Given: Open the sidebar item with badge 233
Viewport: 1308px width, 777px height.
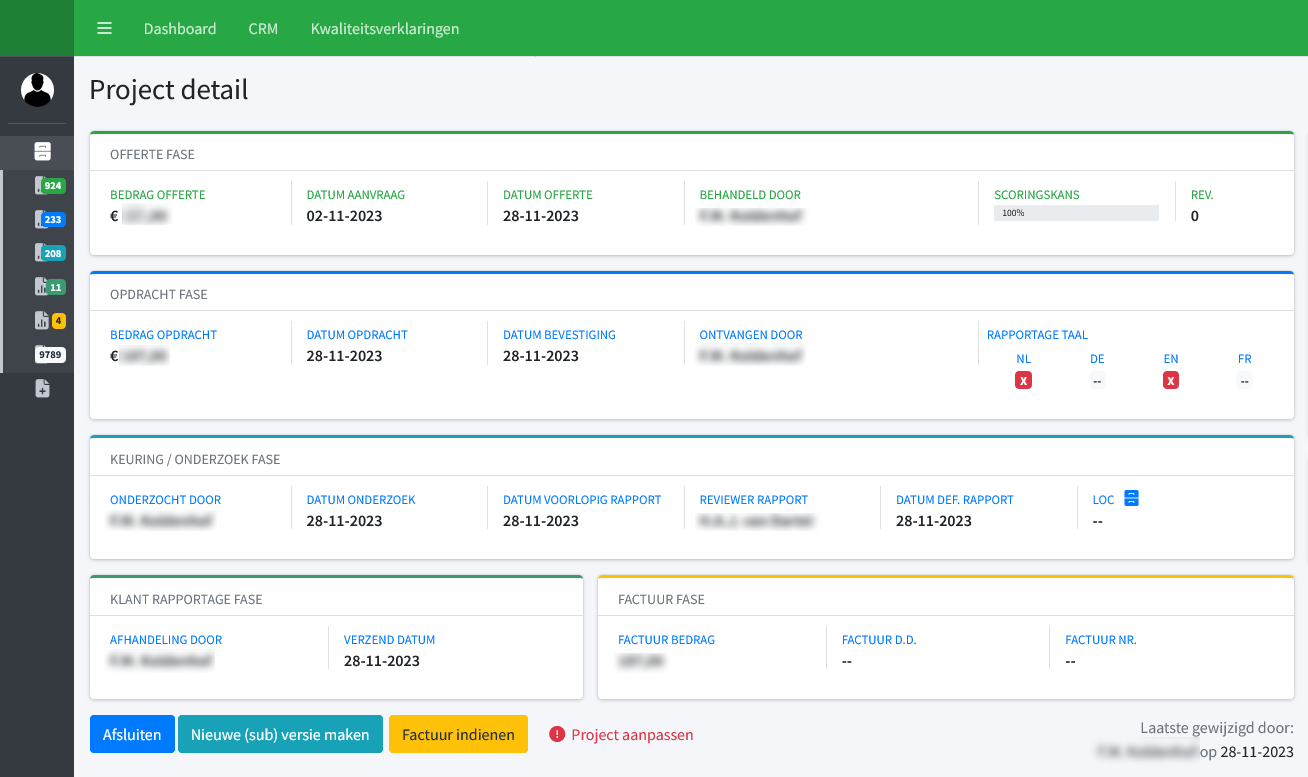Looking at the screenshot, I should click(x=48, y=219).
